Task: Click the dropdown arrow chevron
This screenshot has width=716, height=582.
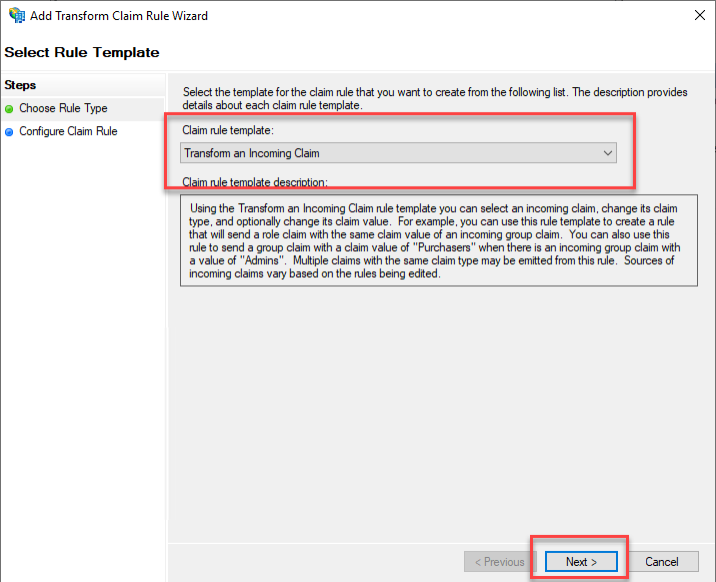Action: tap(607, 153)
